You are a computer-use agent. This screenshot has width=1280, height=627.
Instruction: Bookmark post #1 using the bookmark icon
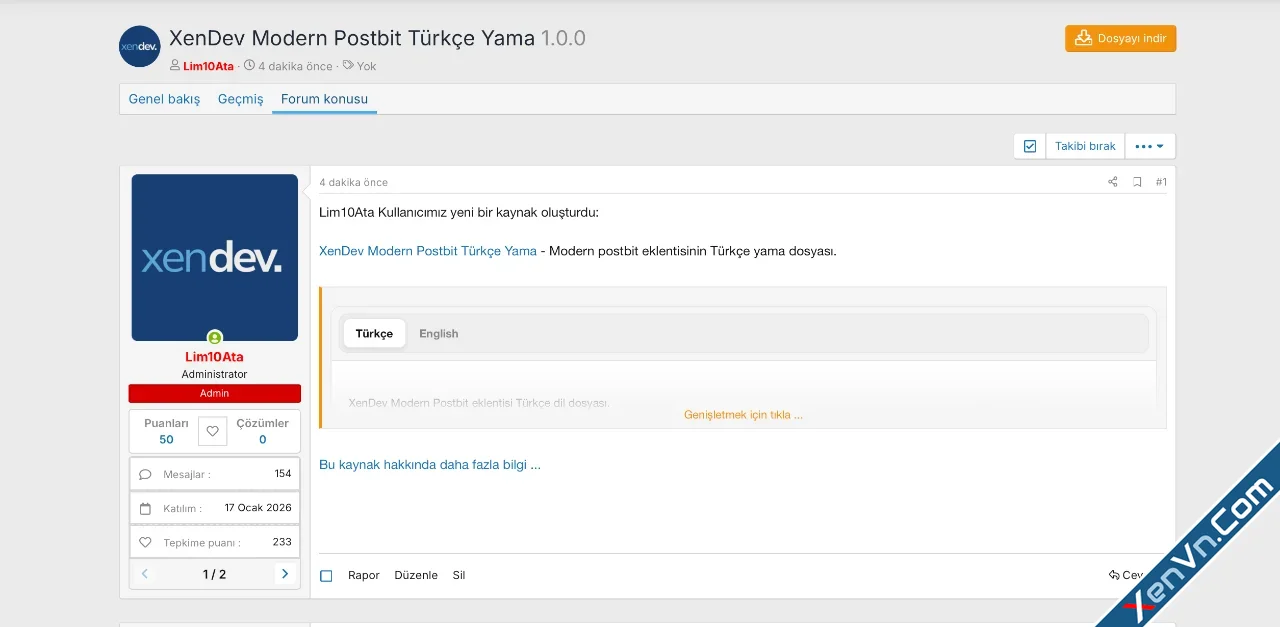click(x=1136, y=182)
